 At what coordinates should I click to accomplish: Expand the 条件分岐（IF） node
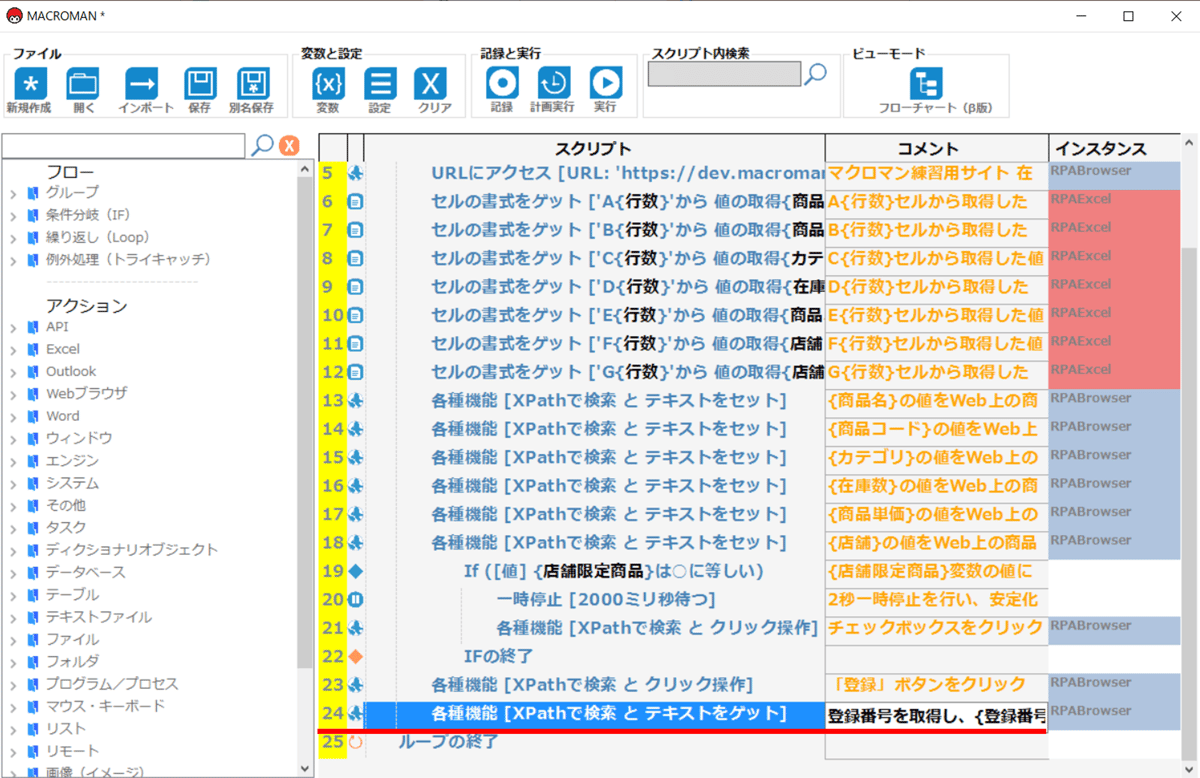point(13,215)
